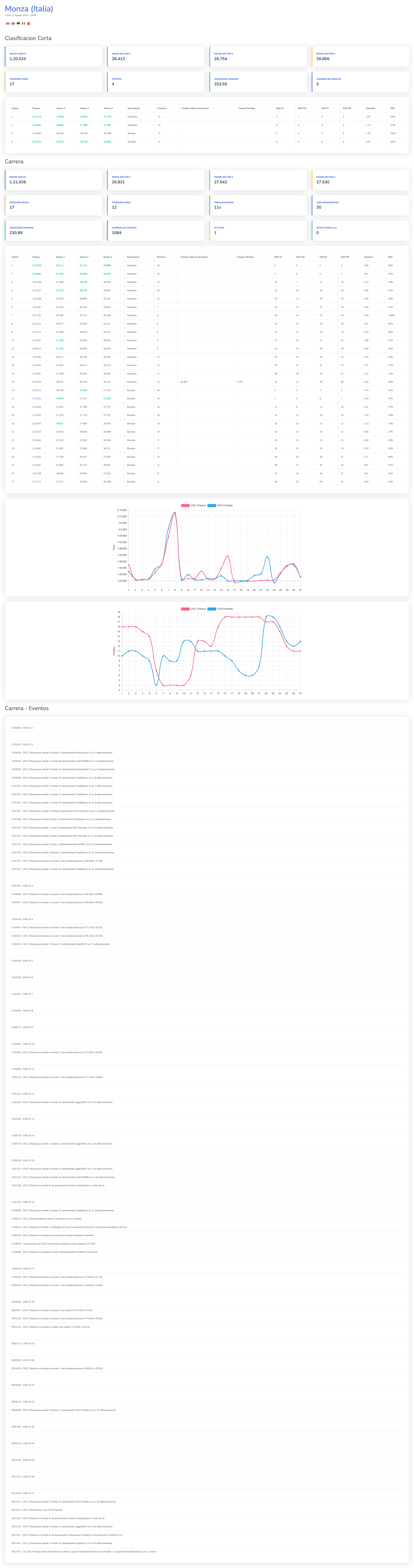This screenshot has height=1568, width=414.
Task: Click the Tiempo header in qualifying table
Action: [36, 108]
